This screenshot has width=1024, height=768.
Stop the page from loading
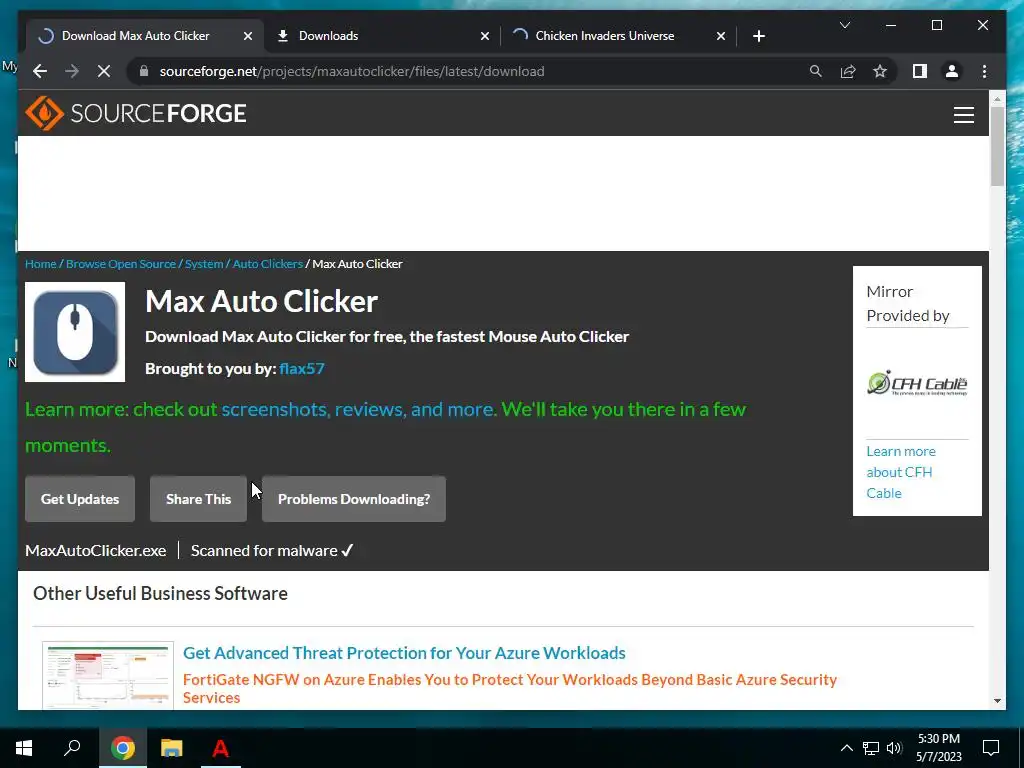[x=104, y=71]
